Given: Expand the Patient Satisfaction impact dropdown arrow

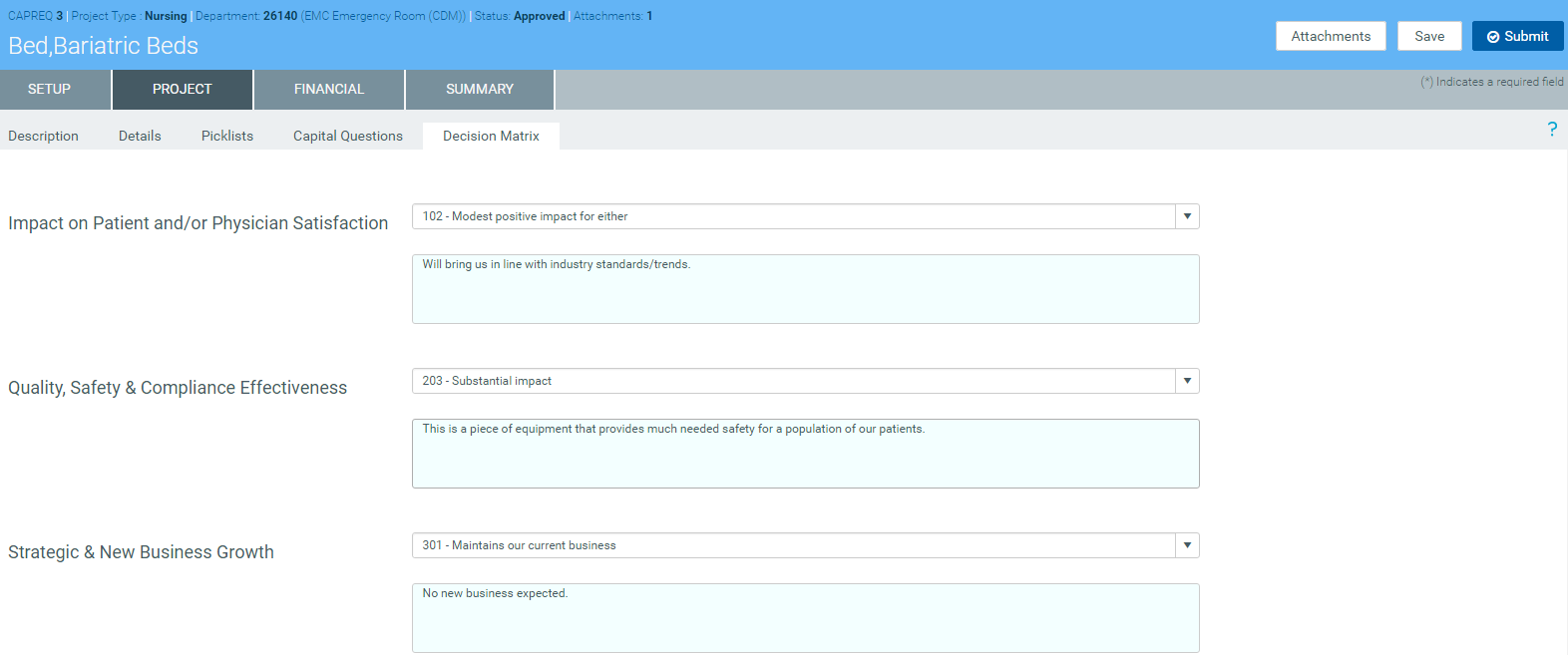Looking at the screenshot, I should pyautogui.click(x=1187, y=216).
